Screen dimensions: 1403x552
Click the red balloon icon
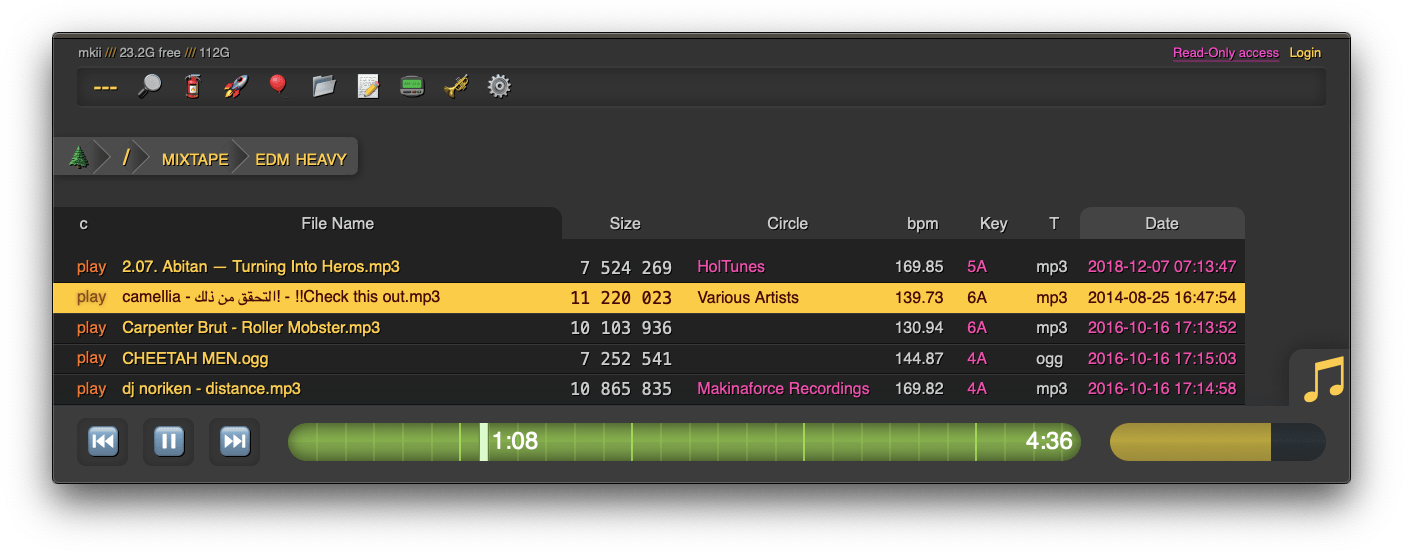click(x=278, y=86)
